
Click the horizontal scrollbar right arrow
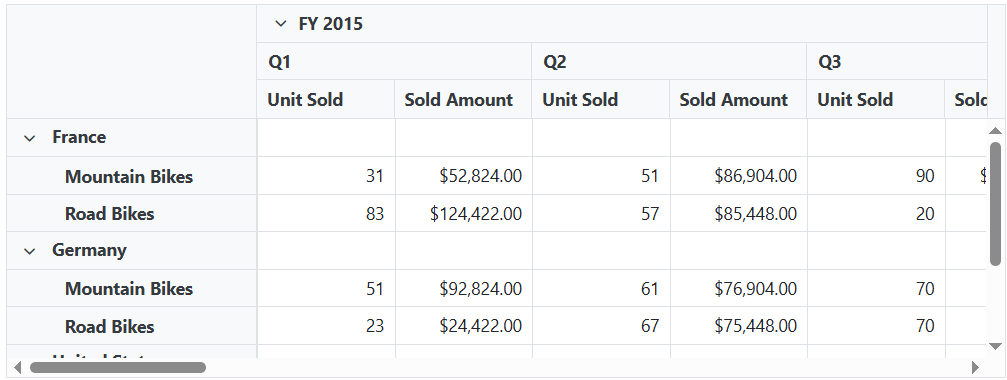[976, 368]
